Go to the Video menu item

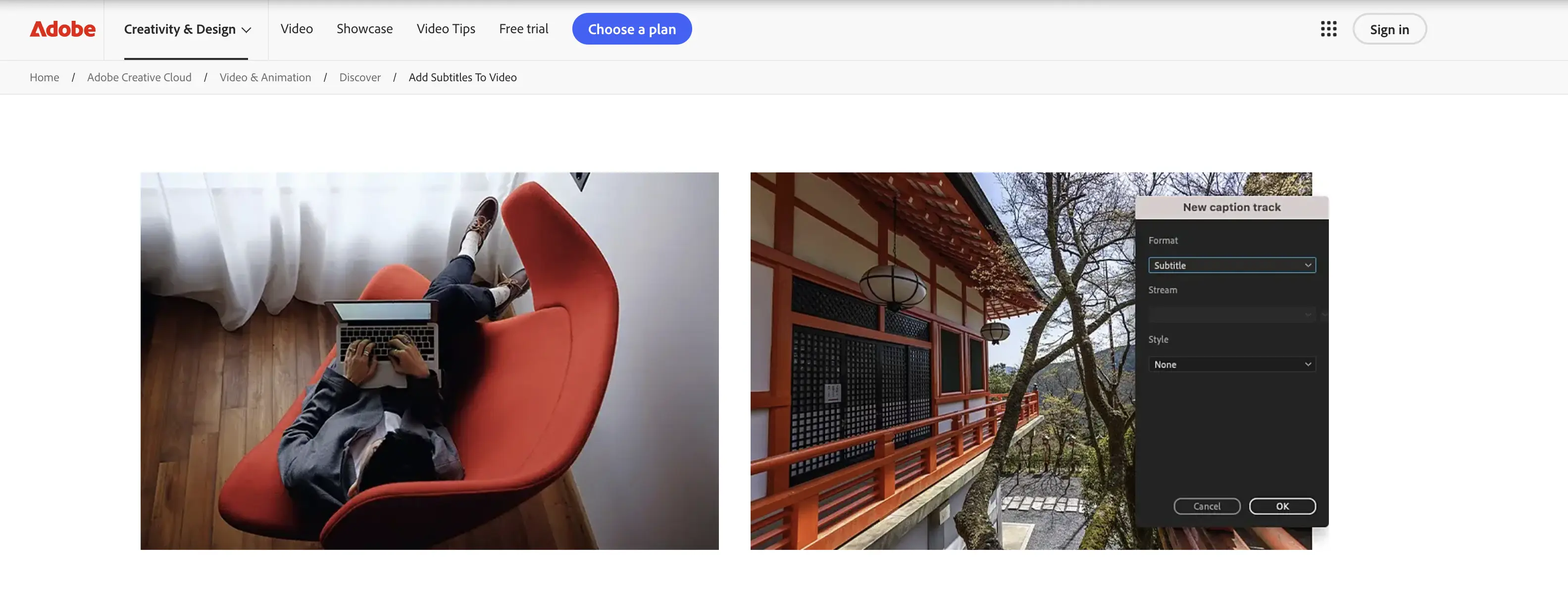coord(297,29)
